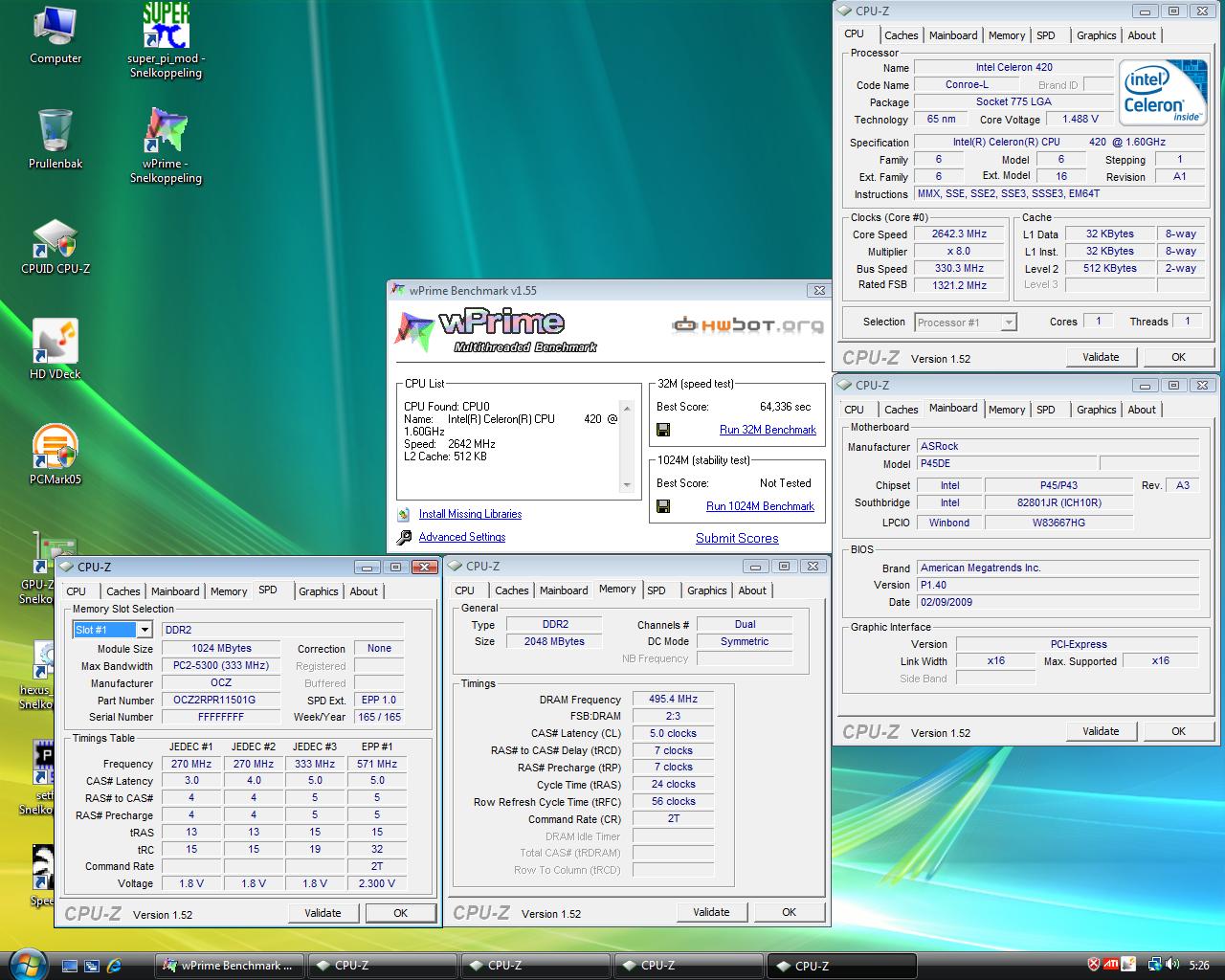Click the processor name Intel Celeron 420

pyautogui.click(x=1013, y=67)
